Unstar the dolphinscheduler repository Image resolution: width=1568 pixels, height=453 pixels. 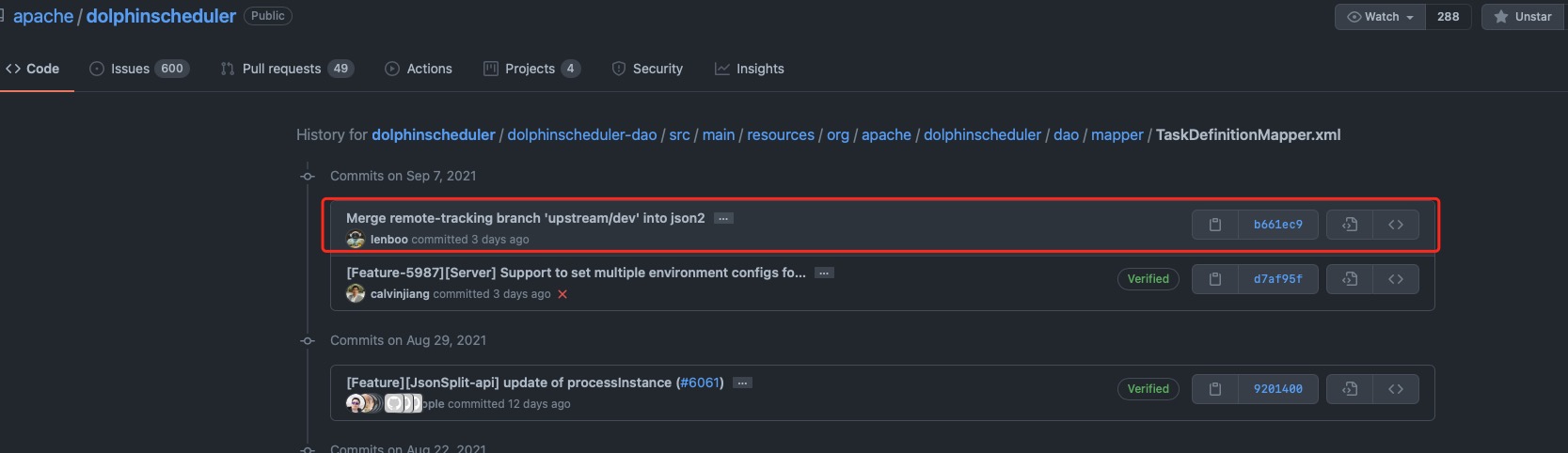point(1523,17)
